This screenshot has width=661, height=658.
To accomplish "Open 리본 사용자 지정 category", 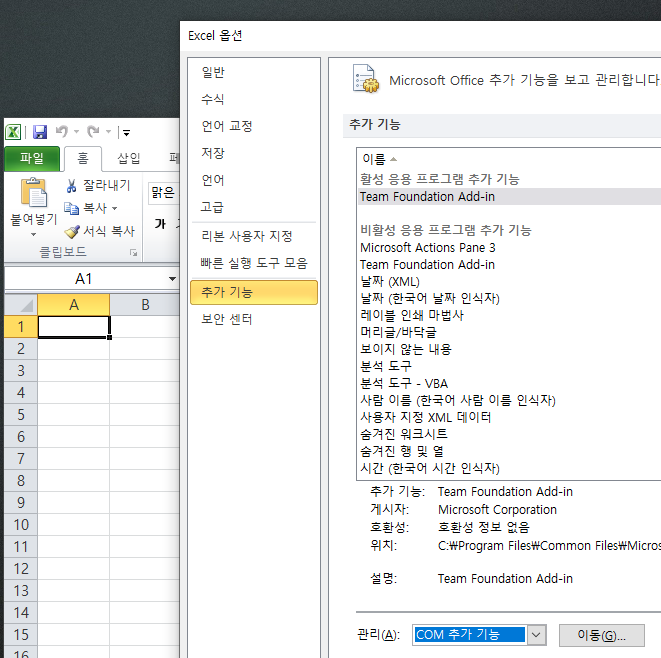I will click(x=254, y=236).
